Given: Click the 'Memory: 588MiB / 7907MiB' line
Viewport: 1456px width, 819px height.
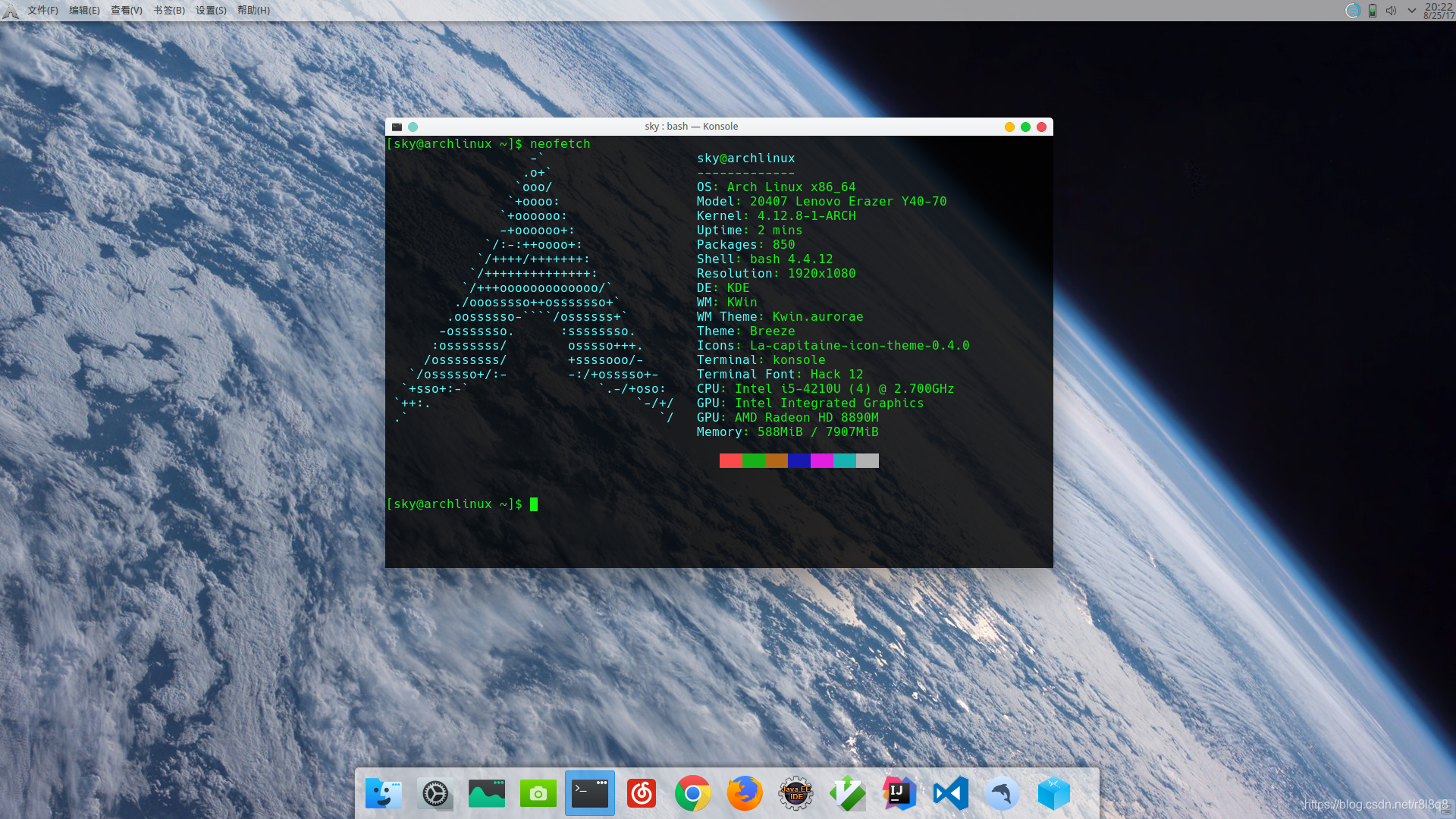Looking at the screenshot, I should (x=788, y=432).
